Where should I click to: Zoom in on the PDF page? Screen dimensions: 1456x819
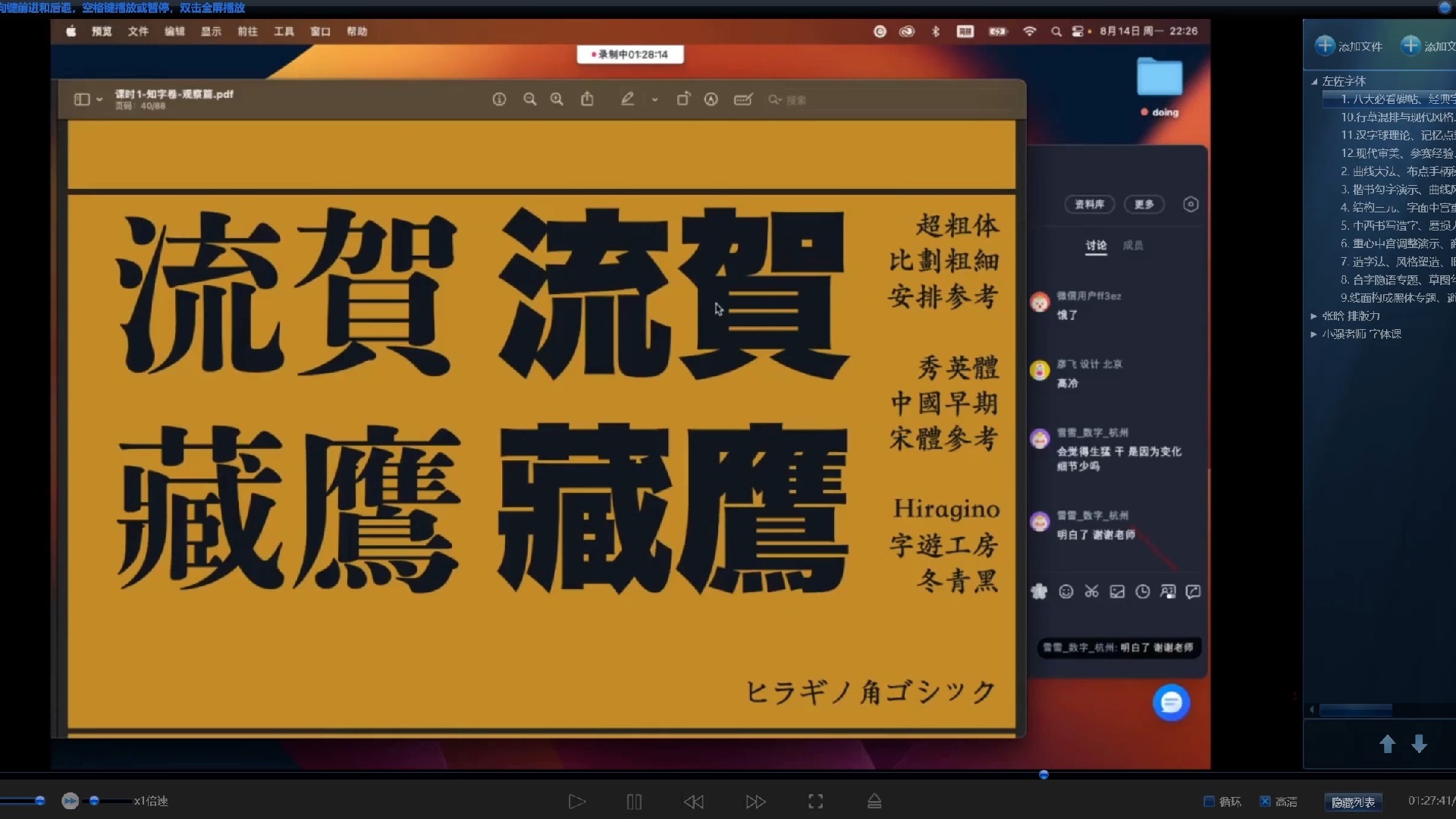[557, 99]
